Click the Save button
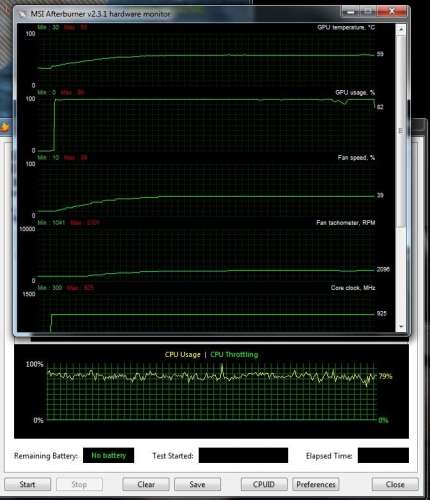Viewport: 430px width, 500px height. point(197,484)
